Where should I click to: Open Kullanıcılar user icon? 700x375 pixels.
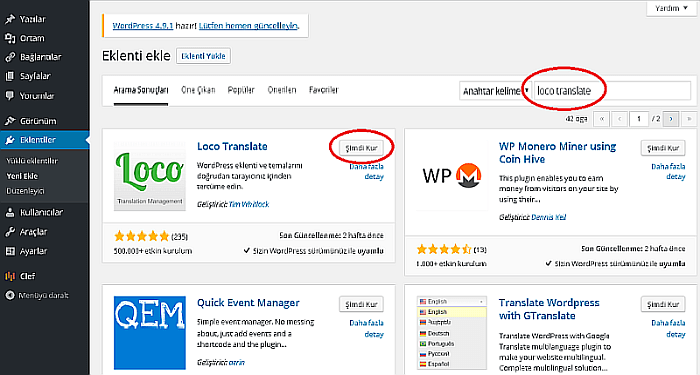pyautogui.click(x=10, y=212)
